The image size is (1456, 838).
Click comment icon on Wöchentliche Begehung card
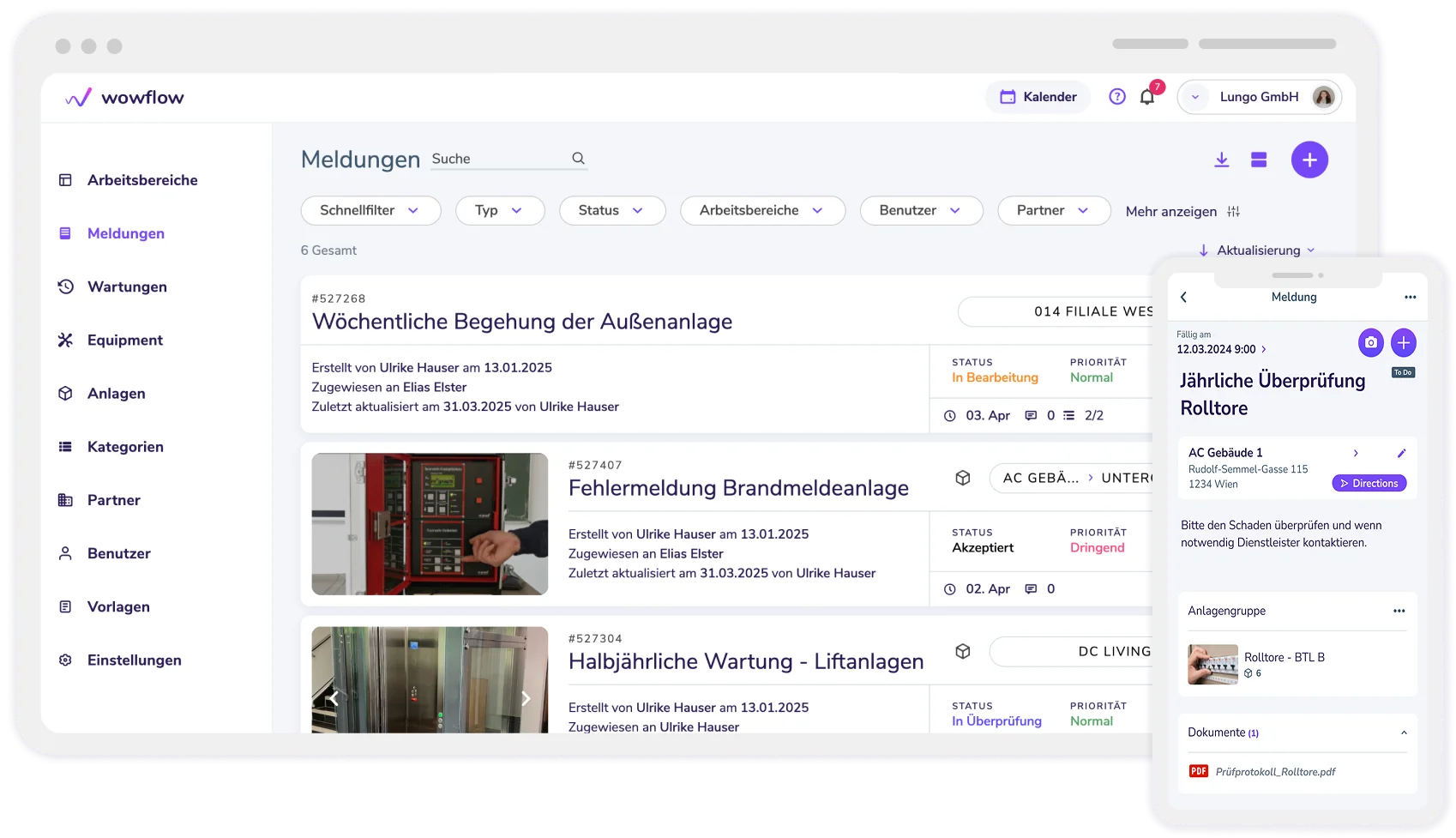(x=1031, y=415)
